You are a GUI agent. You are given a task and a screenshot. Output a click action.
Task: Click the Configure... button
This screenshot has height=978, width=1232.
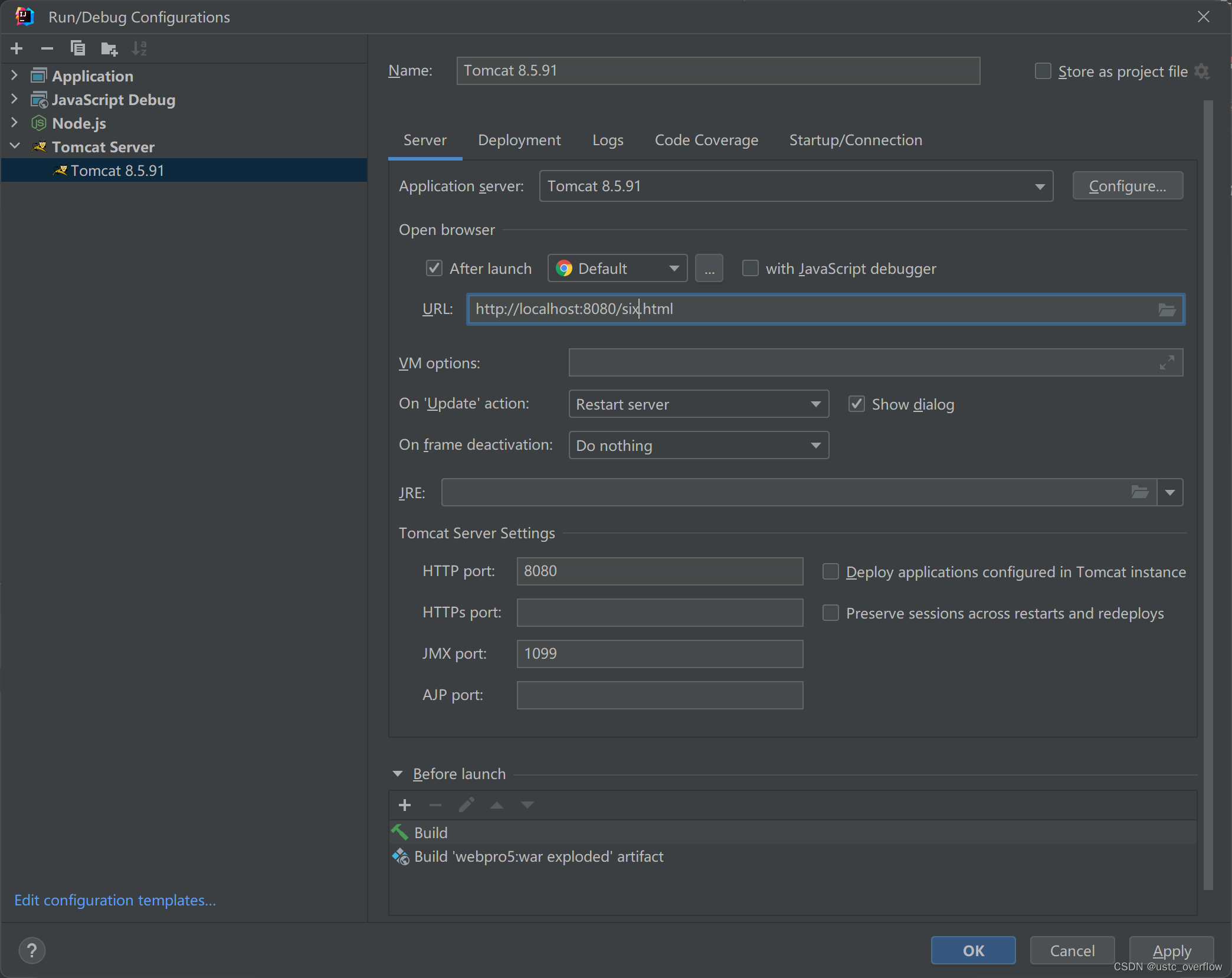(1127, 187)
